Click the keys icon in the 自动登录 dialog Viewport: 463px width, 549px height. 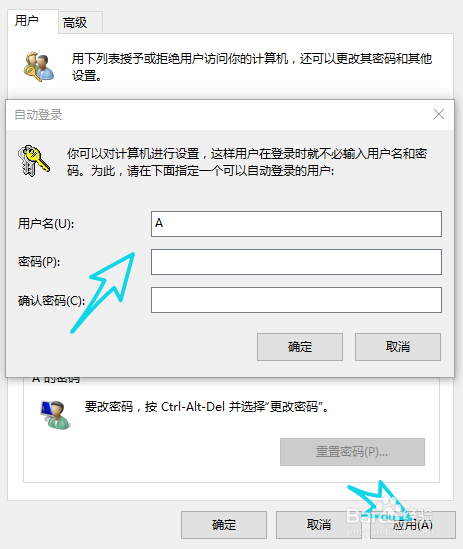[x=33, y=161]
